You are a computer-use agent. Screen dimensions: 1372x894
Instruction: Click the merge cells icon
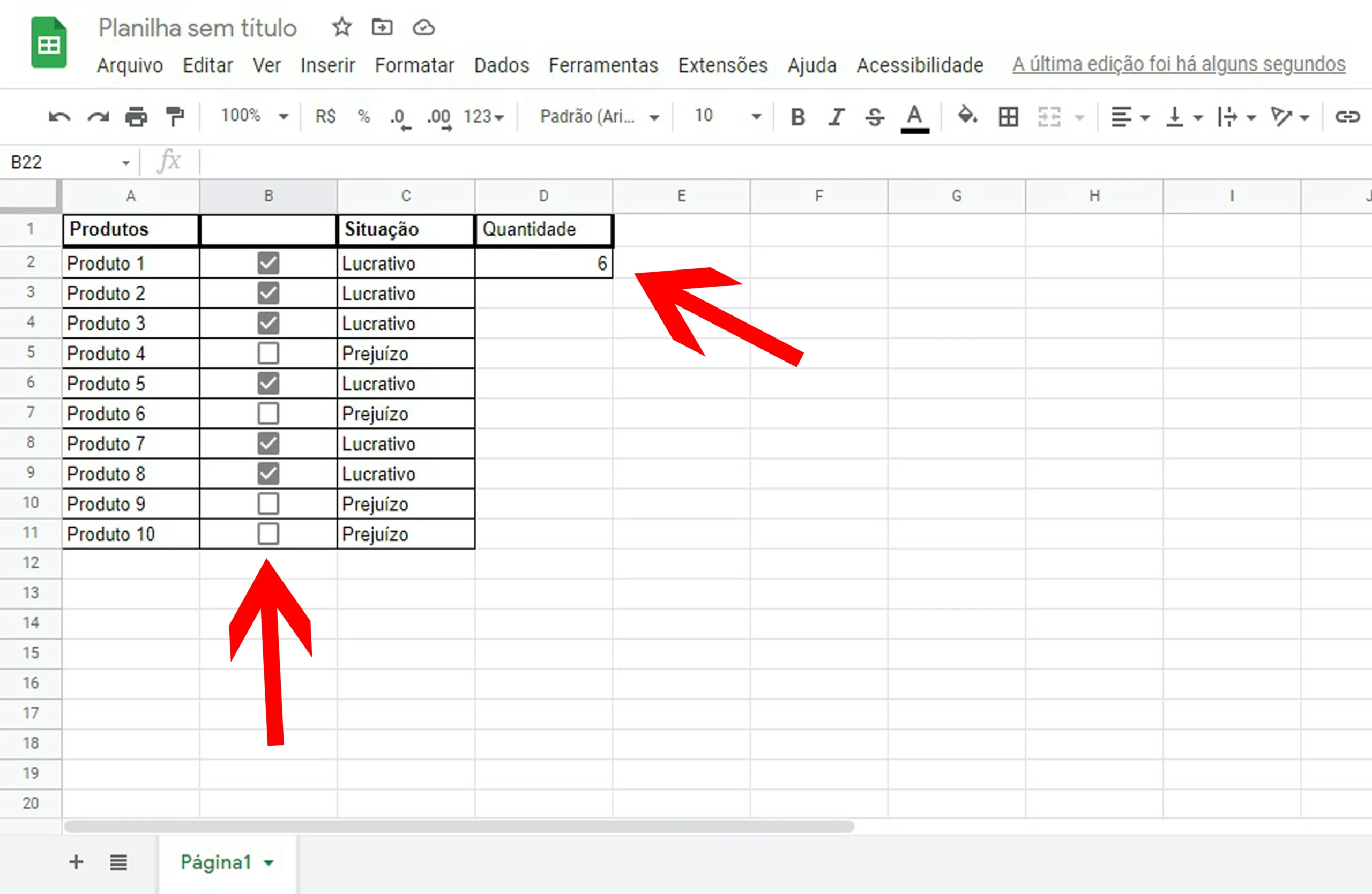click(x=1049, y=117)
